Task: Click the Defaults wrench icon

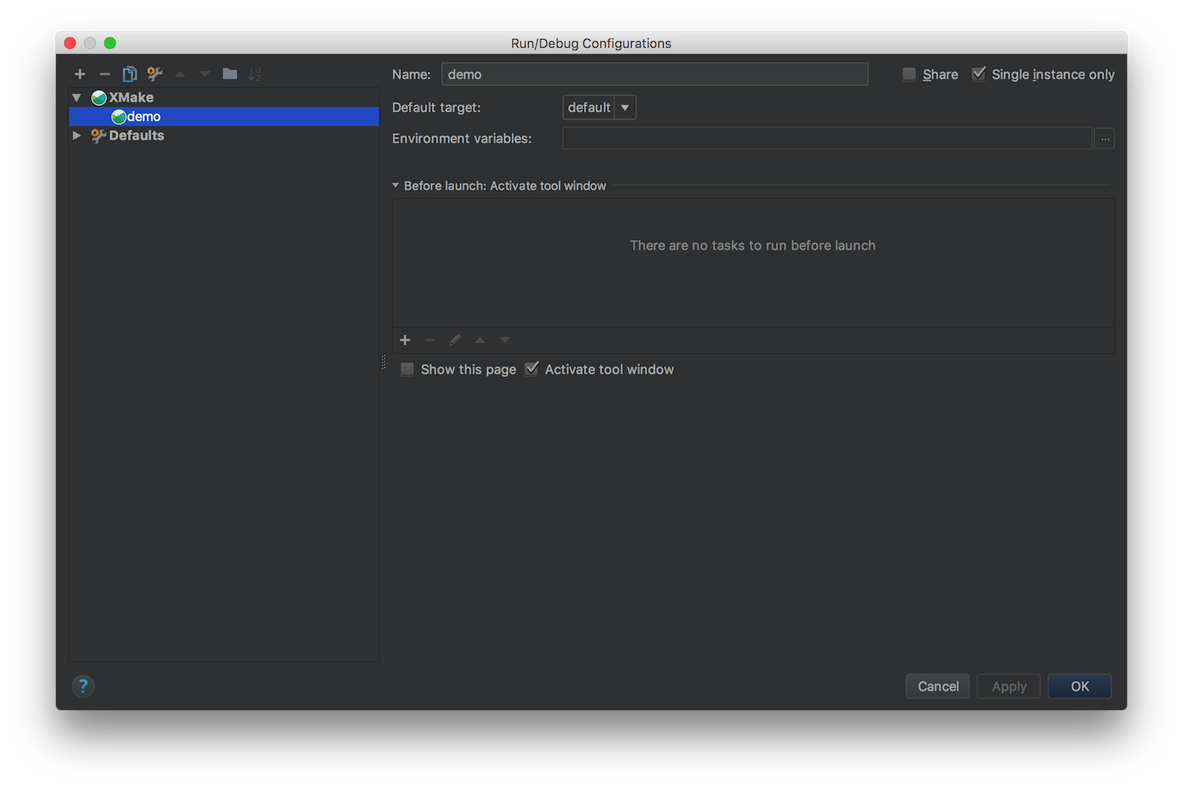Action: (98, 136)
